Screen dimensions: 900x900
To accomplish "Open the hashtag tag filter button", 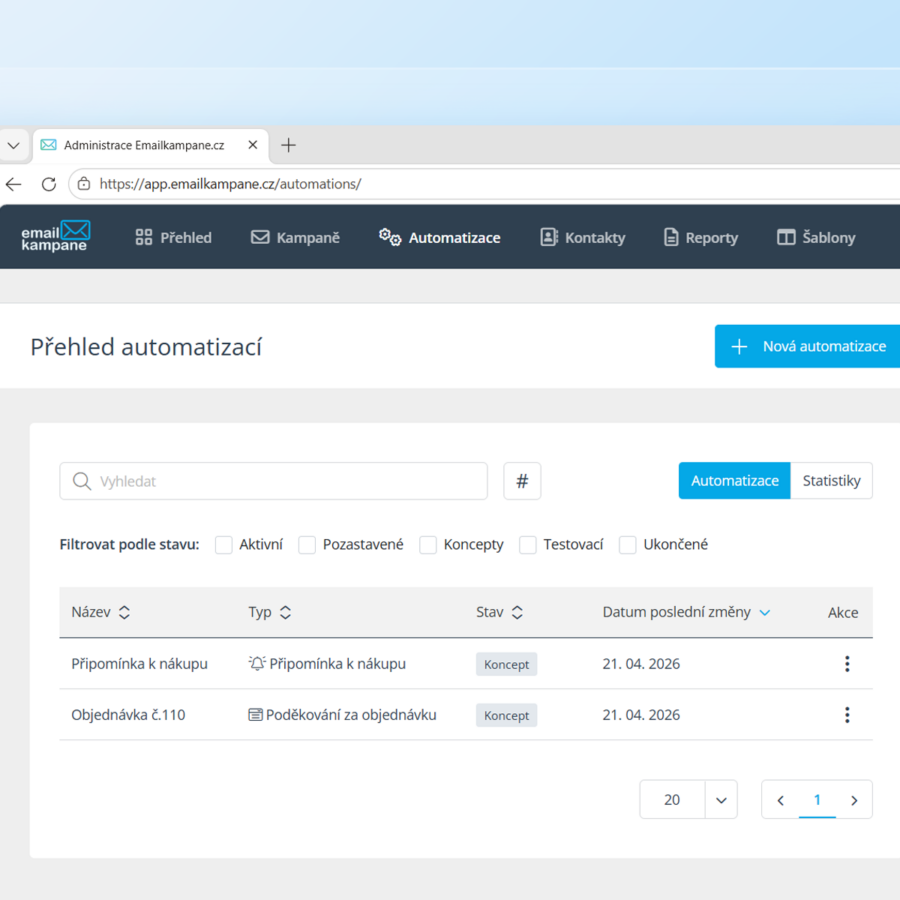I will click(x=522, y=481).
